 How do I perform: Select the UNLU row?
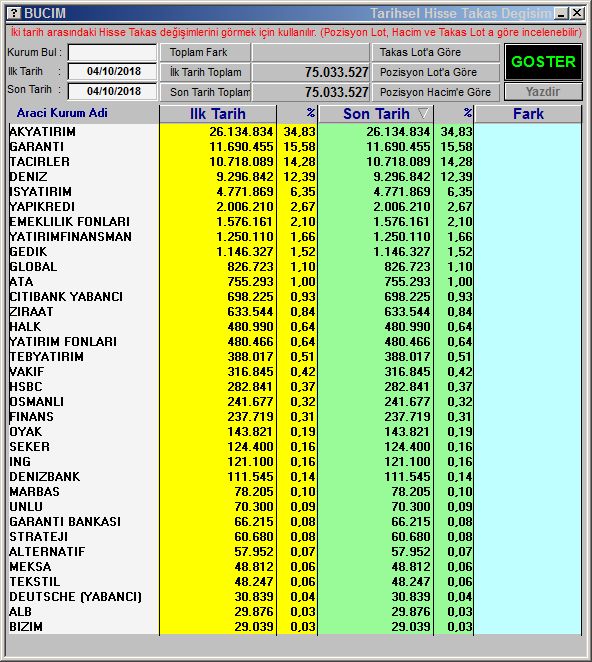click(295, 507)
